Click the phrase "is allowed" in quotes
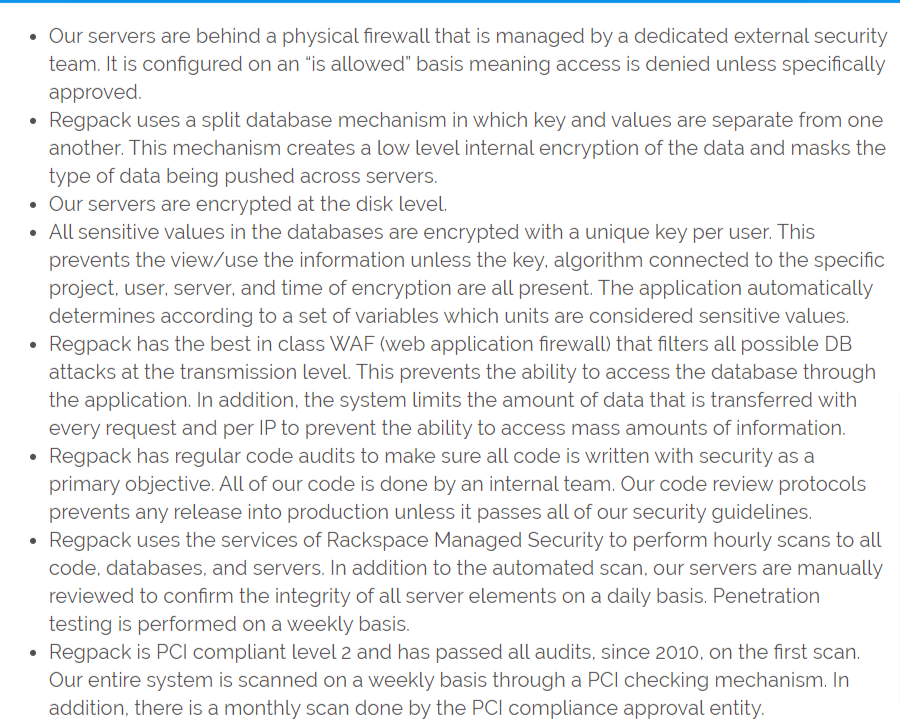This screenshot has width=900, height=726. (362, 64)
